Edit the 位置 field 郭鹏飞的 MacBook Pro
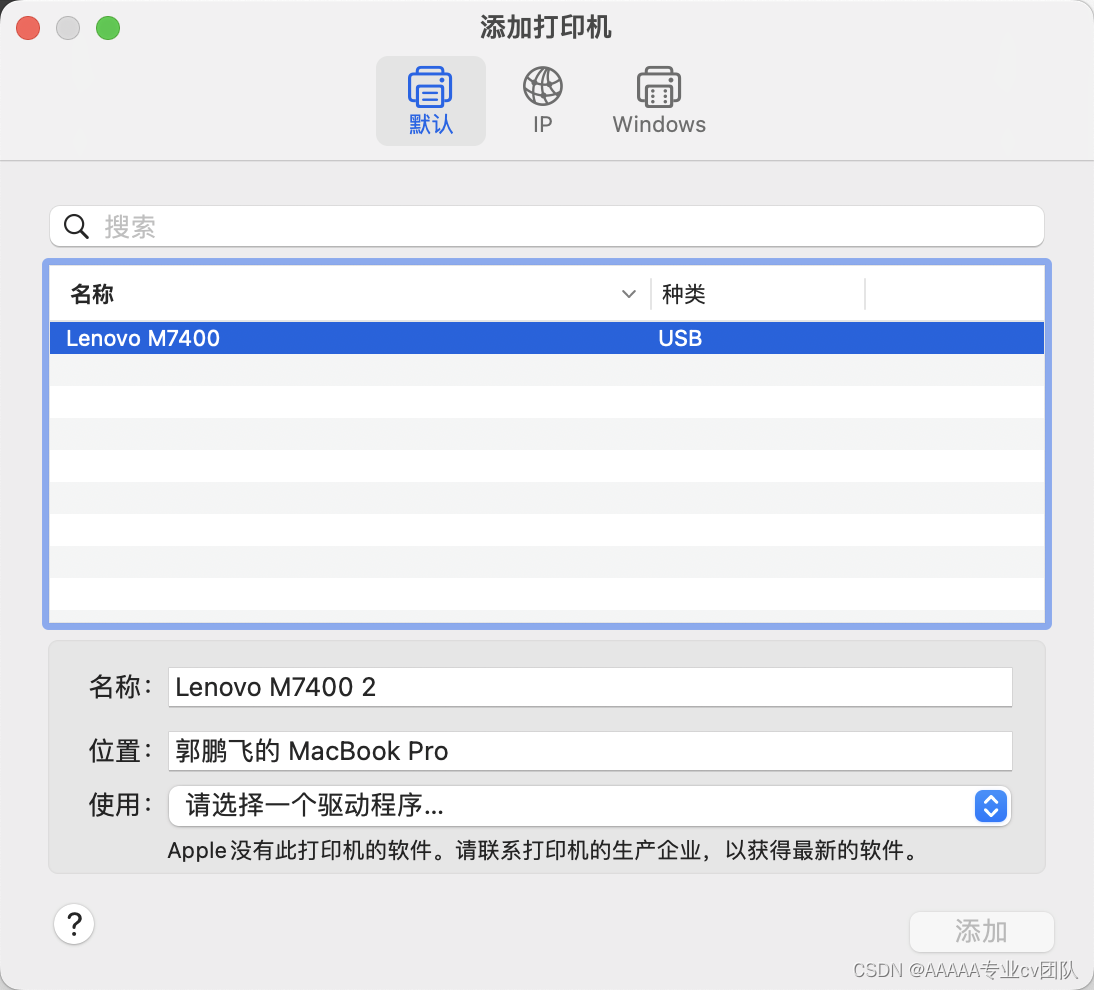 [x=590, y=751]
